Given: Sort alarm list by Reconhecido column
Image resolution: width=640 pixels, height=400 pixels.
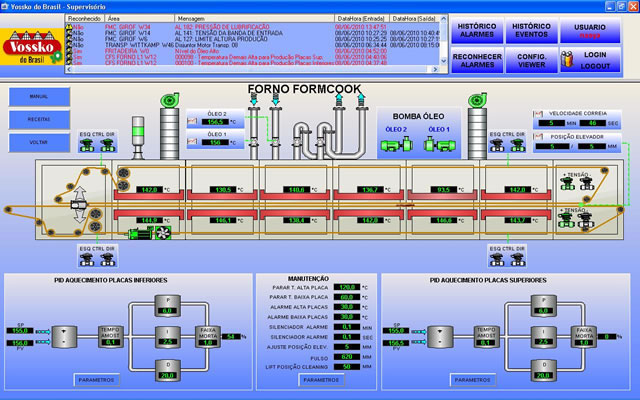Looking at the screenshot, I should 85,19.
